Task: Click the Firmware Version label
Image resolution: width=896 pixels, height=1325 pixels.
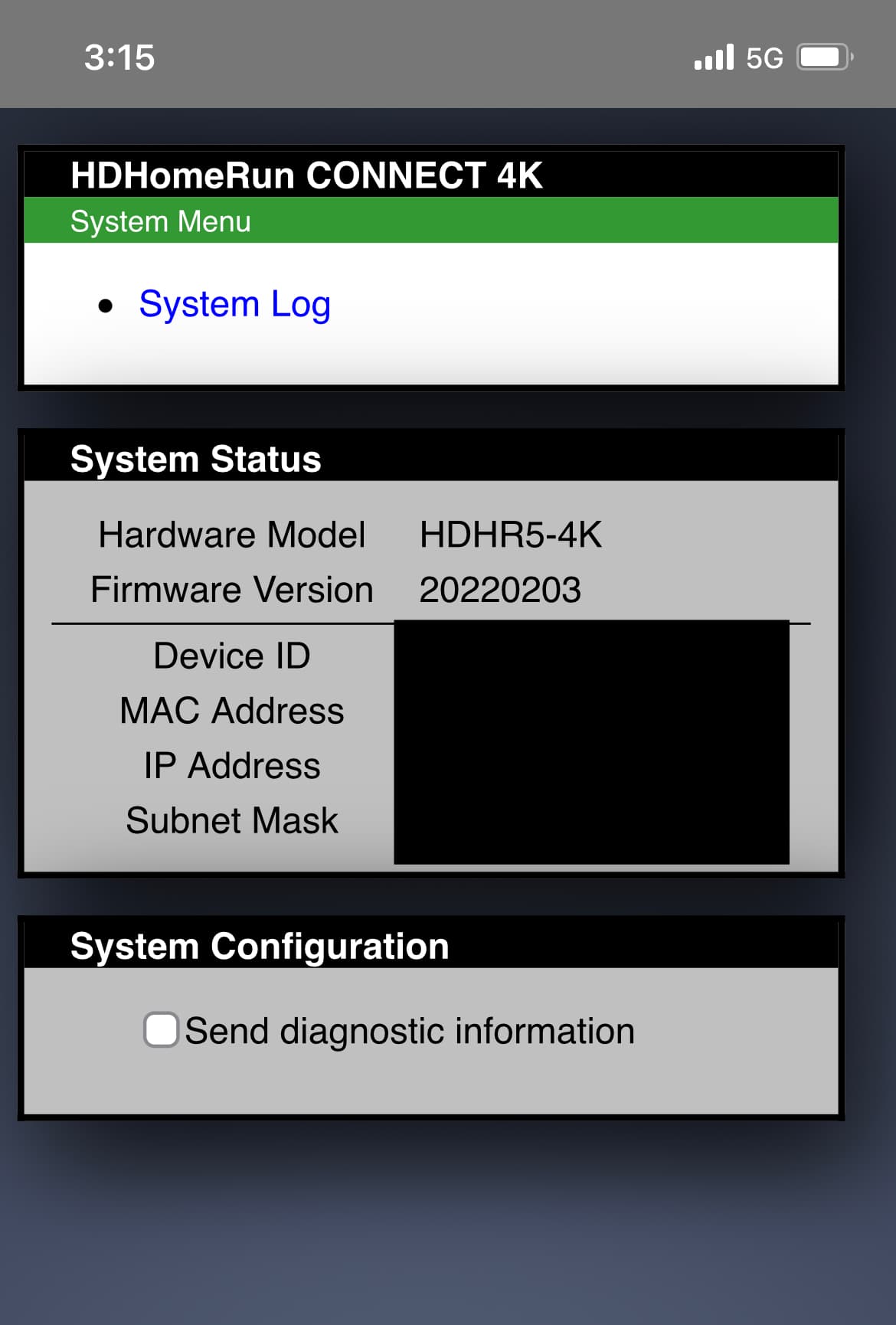Action: [x=232, y=590]
